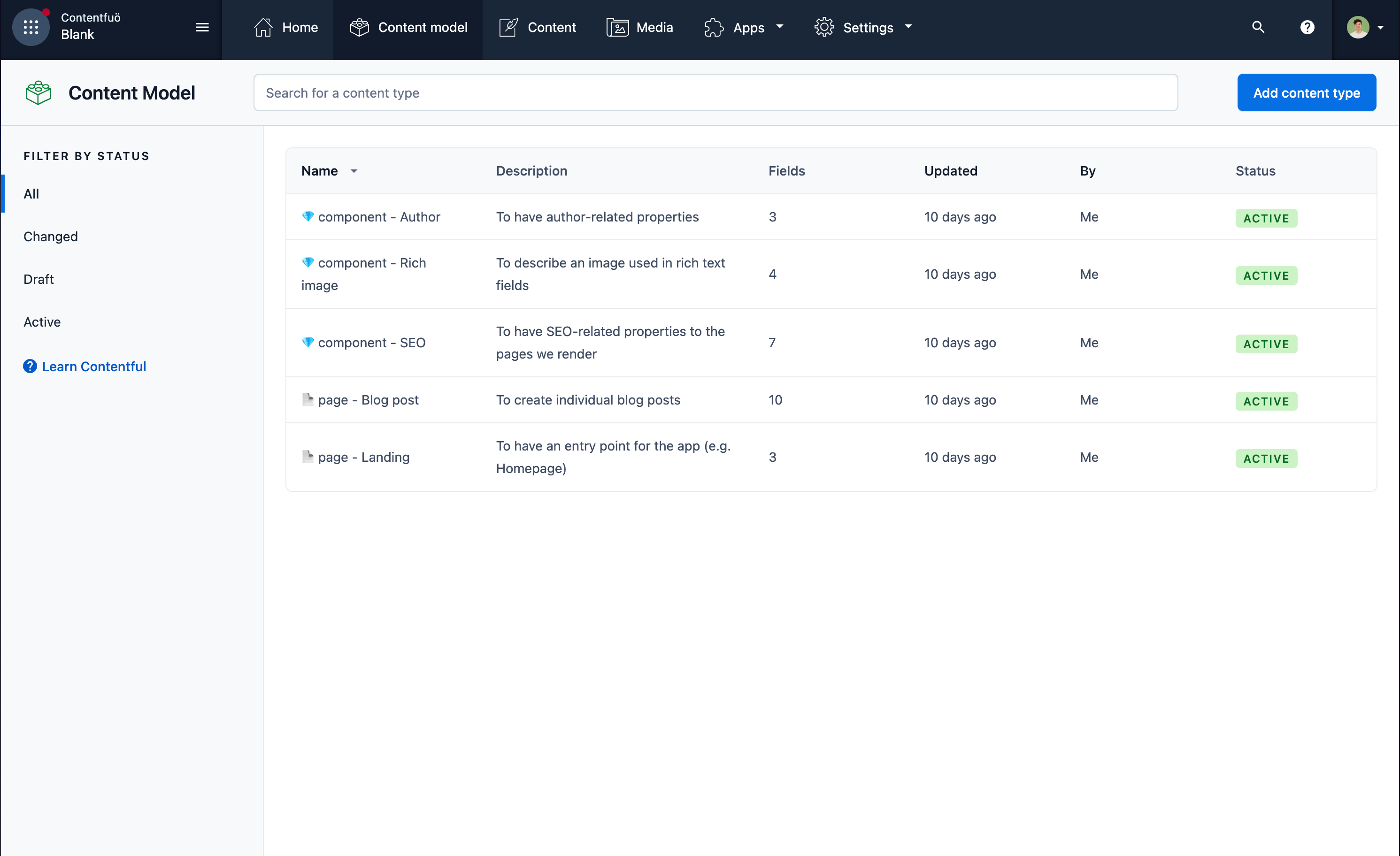Filter content types by Draft status

click(38, 279)
